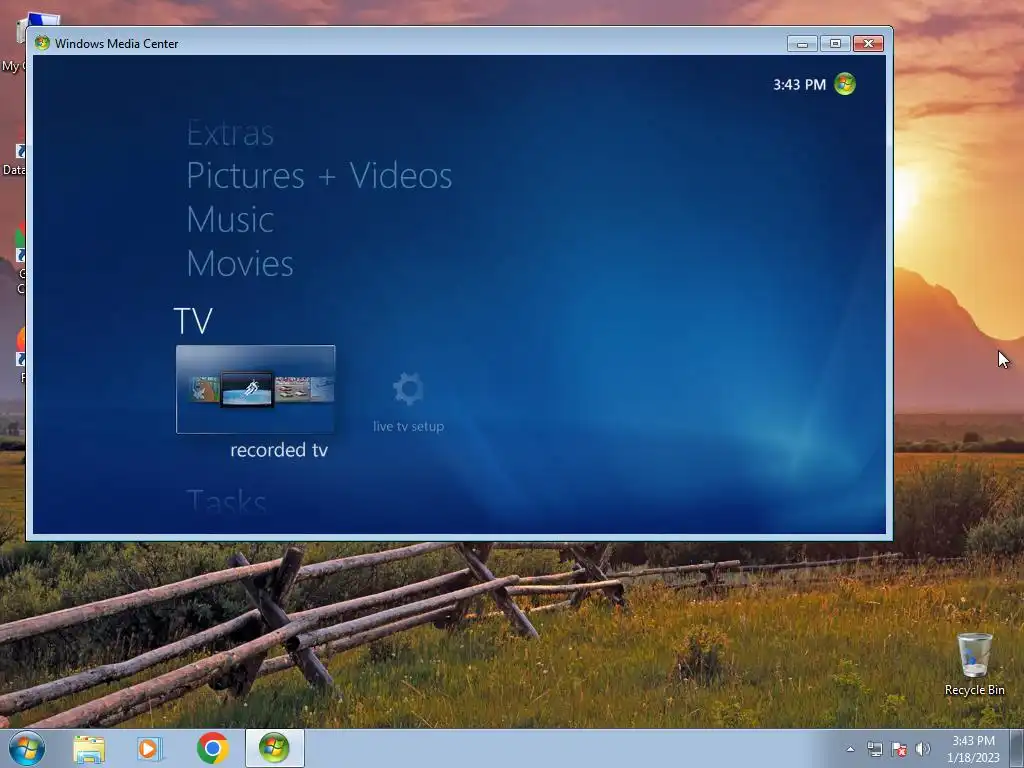Open the Windows Start menu
Image resolution: width=1024 pixels, height=768 pixels.
pyautogui.click(x=27, y=748)
